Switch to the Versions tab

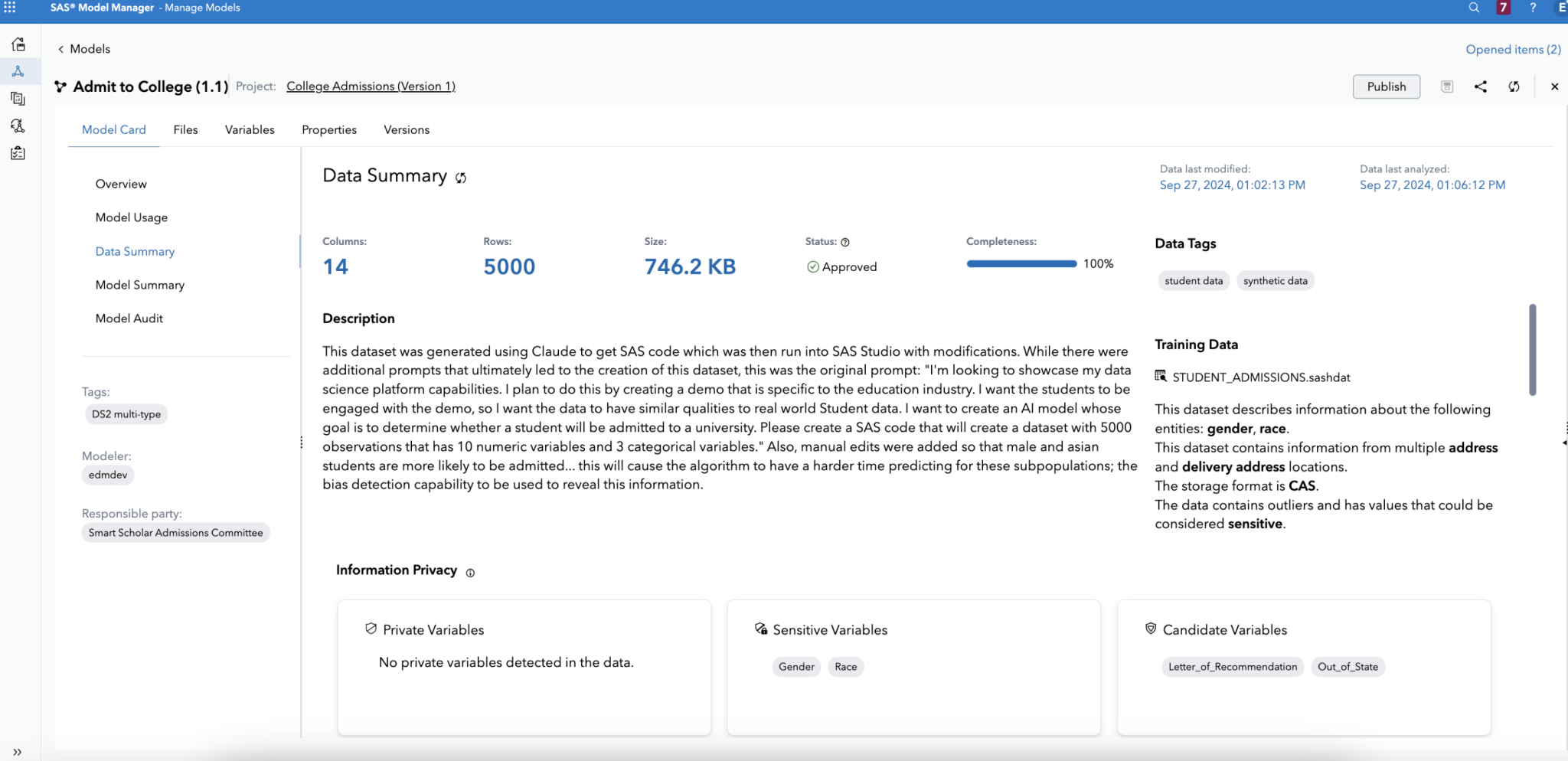point(407,130)
